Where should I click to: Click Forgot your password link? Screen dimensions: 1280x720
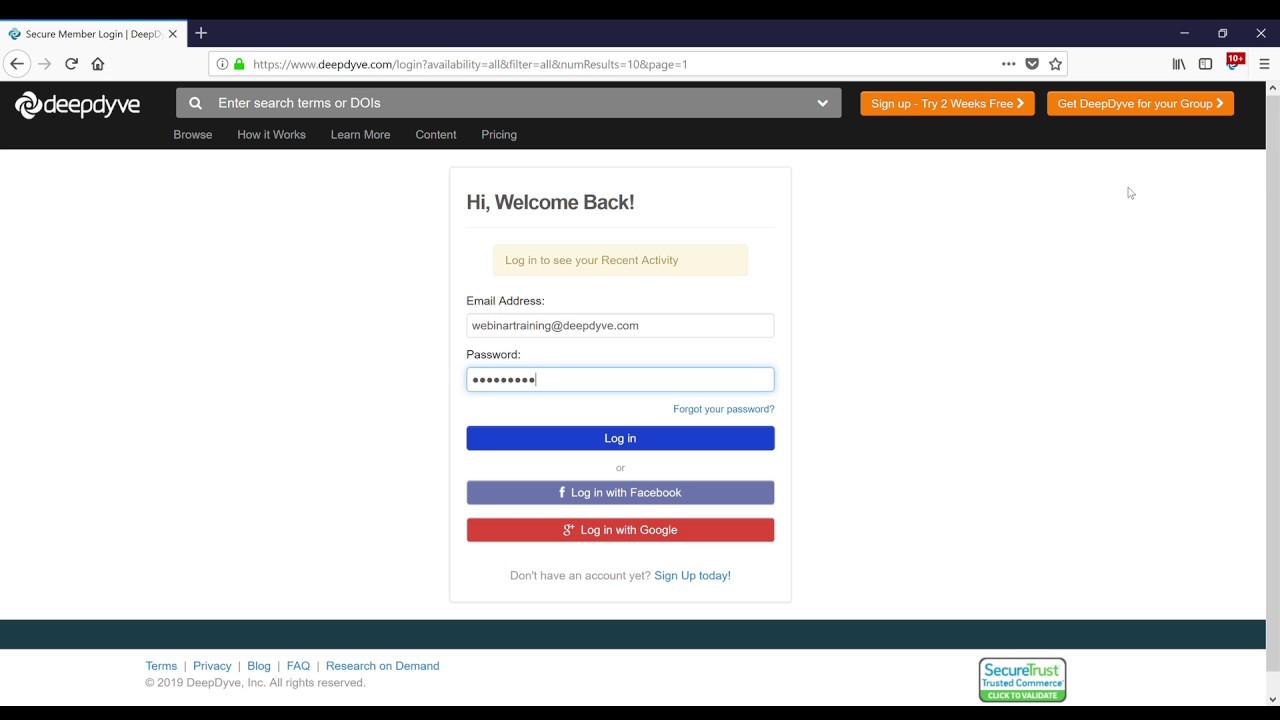coord(724,409)
